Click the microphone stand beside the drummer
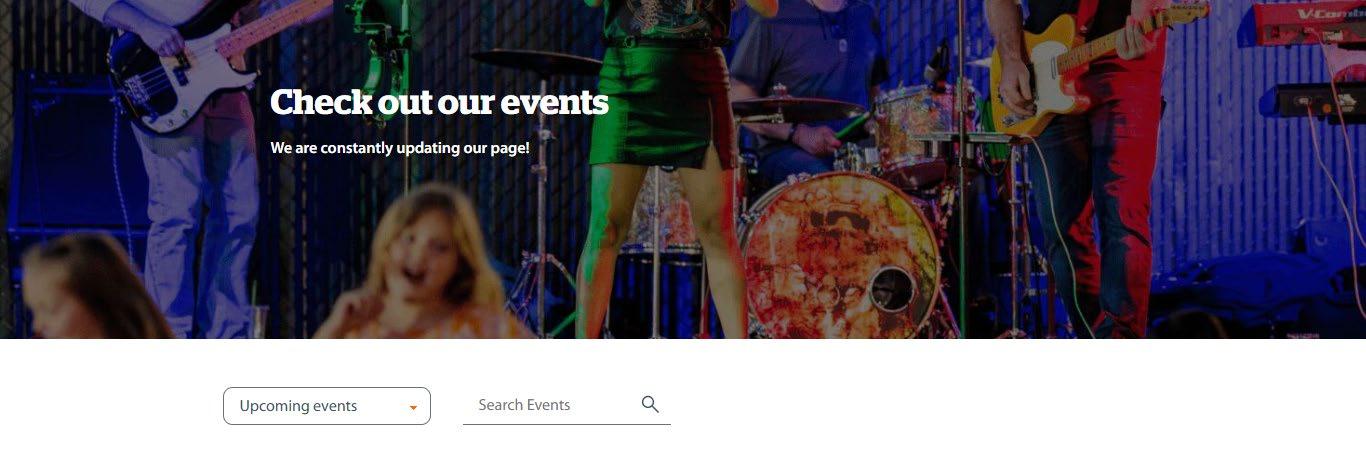Image resolution: width=1366 pixels, height=452 pixels. pyautogui.click(x=962, y=170)
